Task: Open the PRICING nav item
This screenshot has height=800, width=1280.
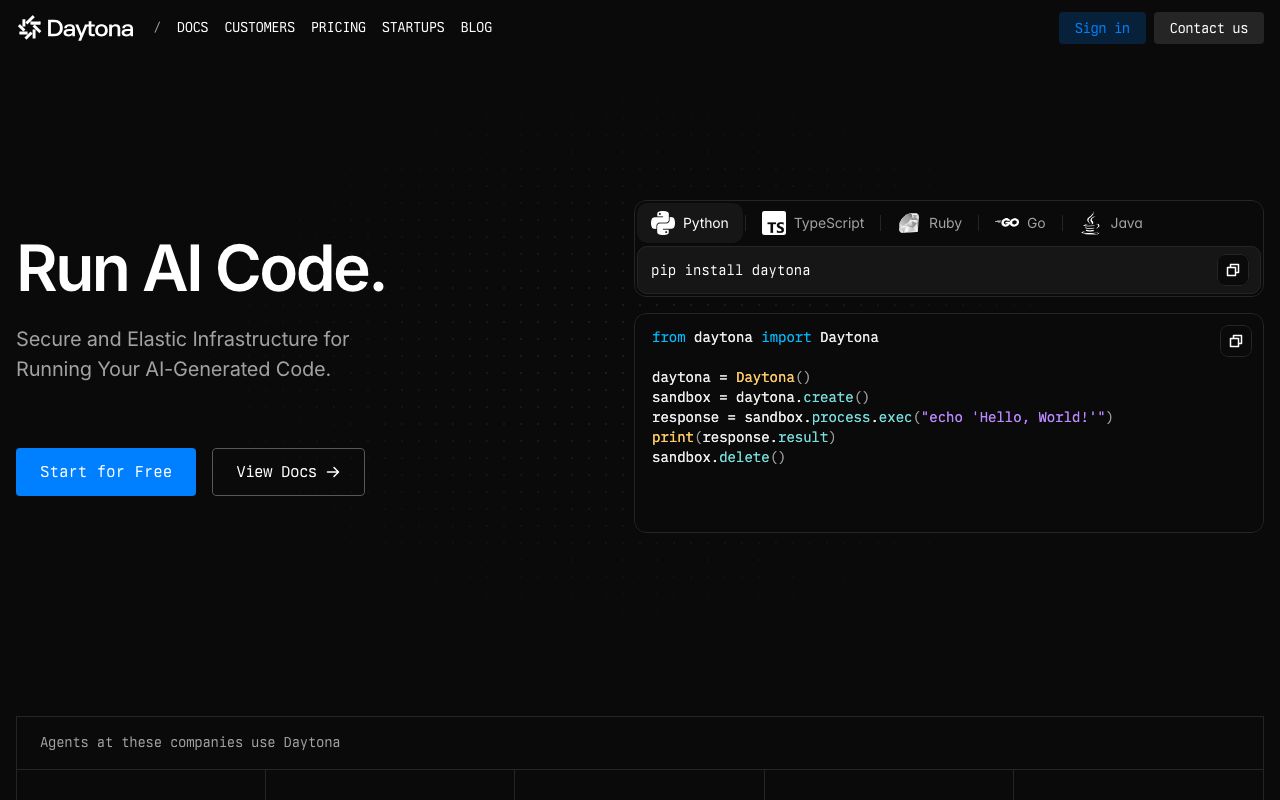Action: [x=338, y=28]
